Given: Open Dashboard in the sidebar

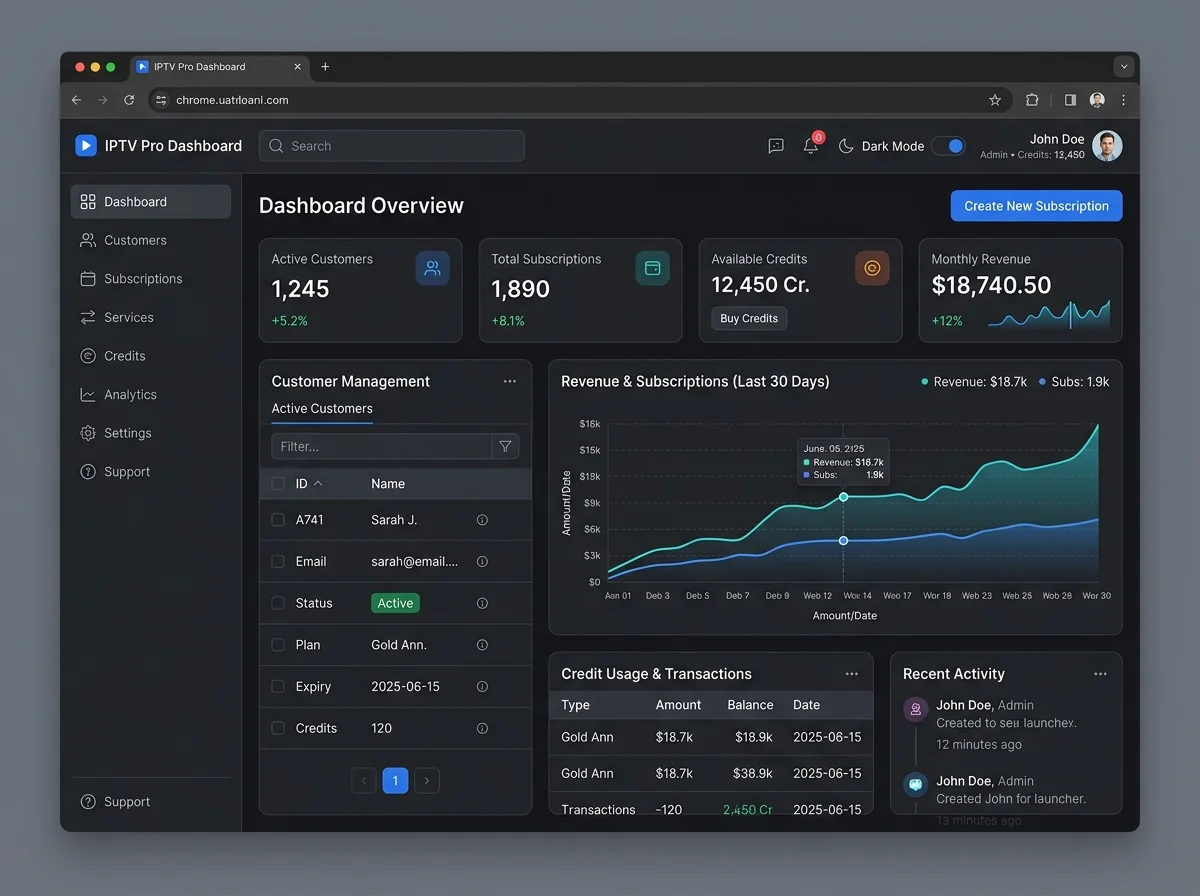Looking at the screenshot, I should click(x=150, y=202).
